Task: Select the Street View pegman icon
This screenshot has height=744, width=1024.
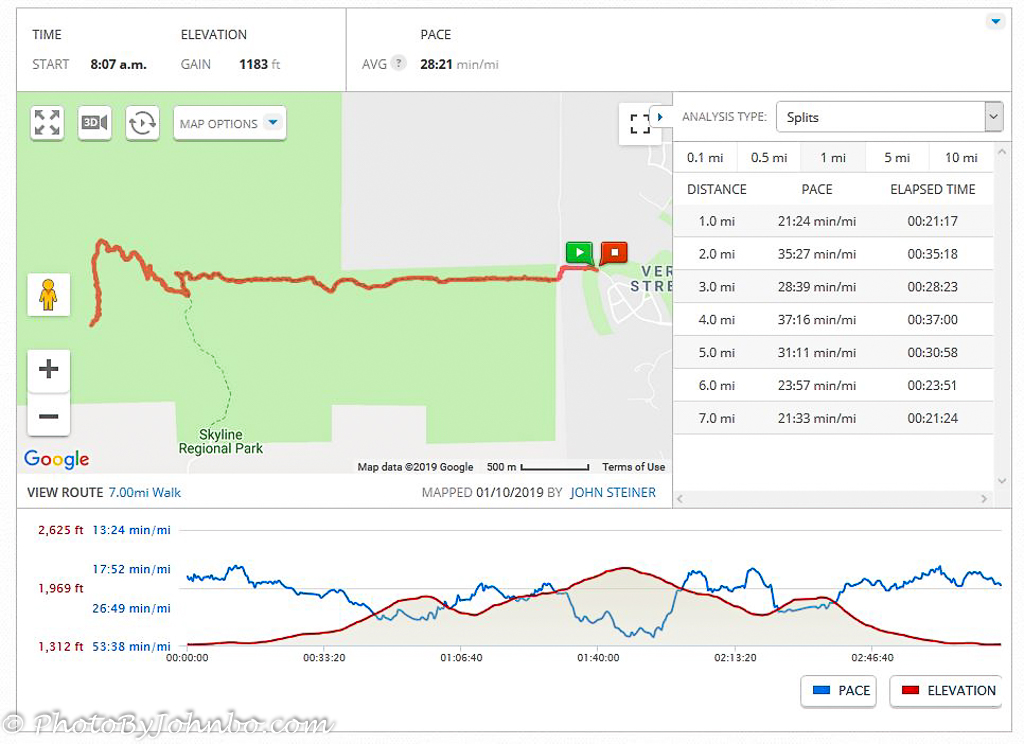Action: [x=49, y=295]
